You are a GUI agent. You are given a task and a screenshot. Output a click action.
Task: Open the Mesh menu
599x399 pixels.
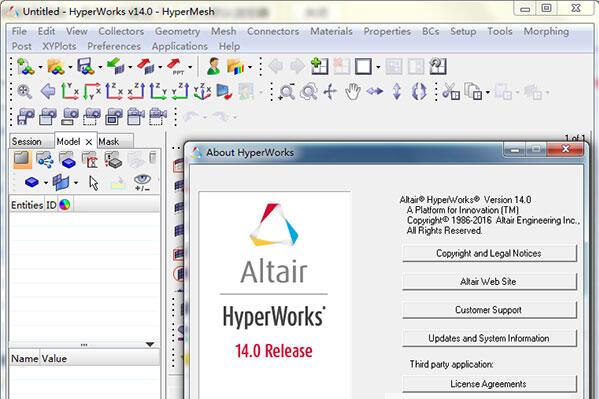(223, 31)
